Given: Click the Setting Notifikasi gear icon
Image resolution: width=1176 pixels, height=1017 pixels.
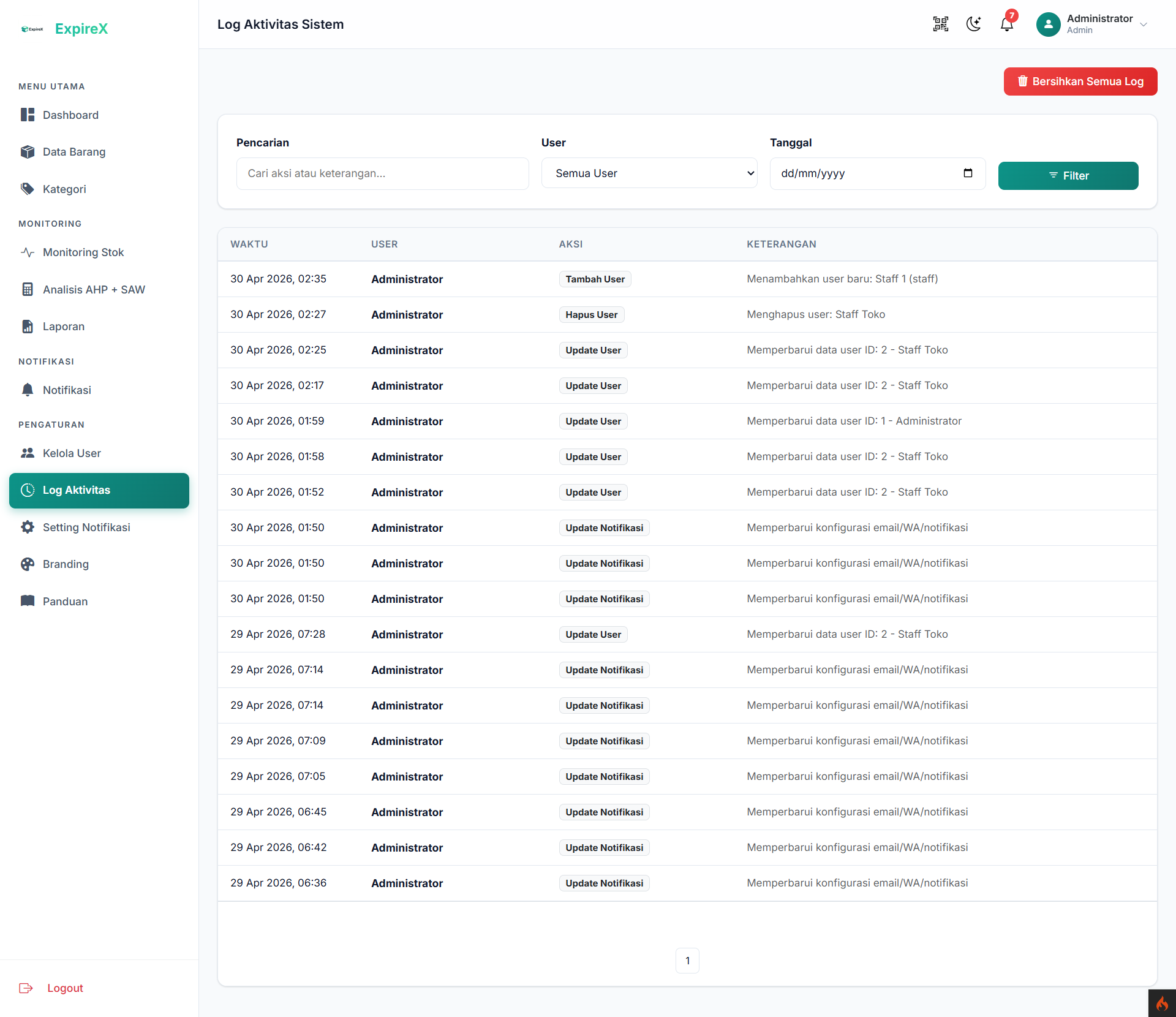Looking at the screenshot, I should click(28, 527).
